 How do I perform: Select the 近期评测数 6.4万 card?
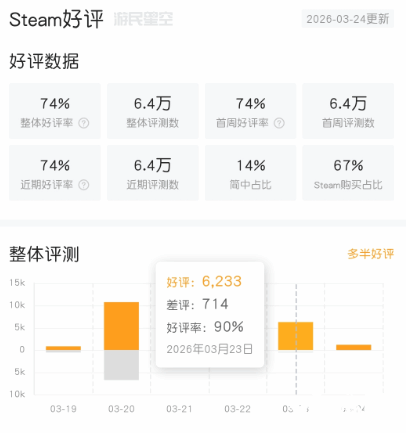pyautogui.click(x=153, y=173)
